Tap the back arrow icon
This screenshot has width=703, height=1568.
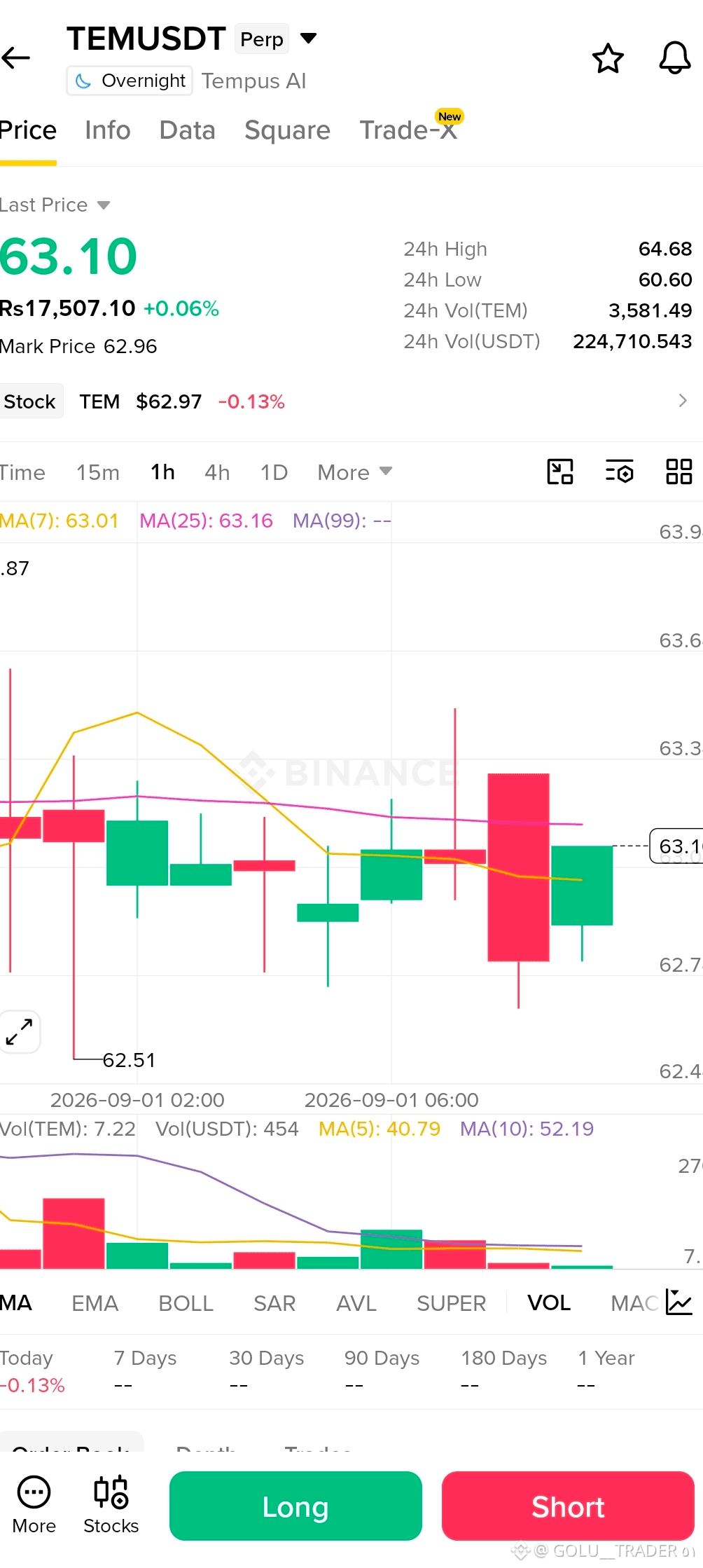point(16,58)
